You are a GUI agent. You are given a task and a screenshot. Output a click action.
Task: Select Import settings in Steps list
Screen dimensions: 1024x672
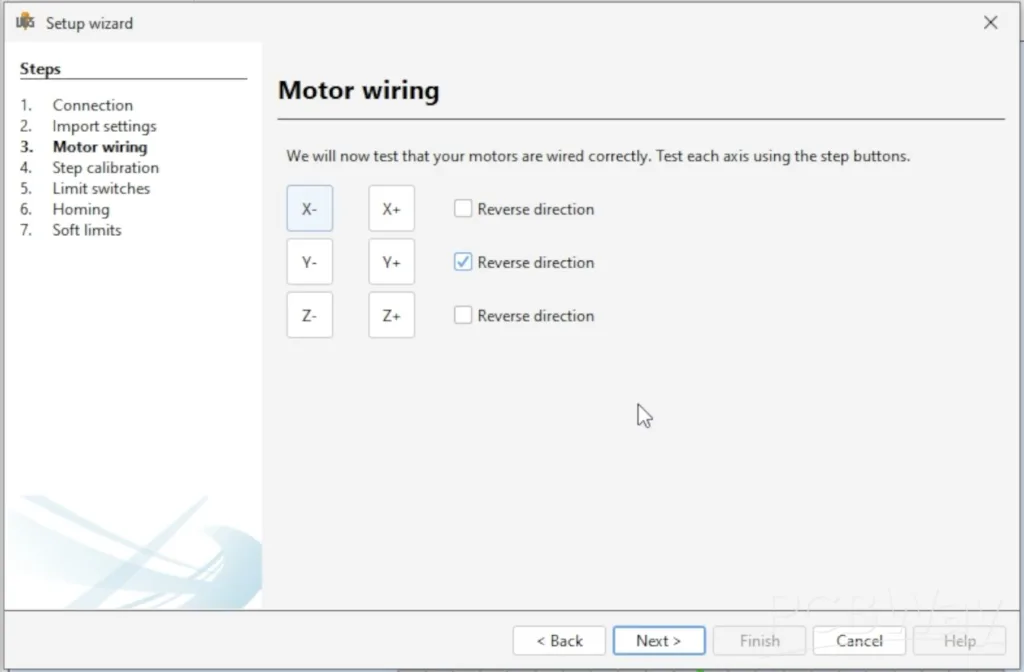(104, 126)
